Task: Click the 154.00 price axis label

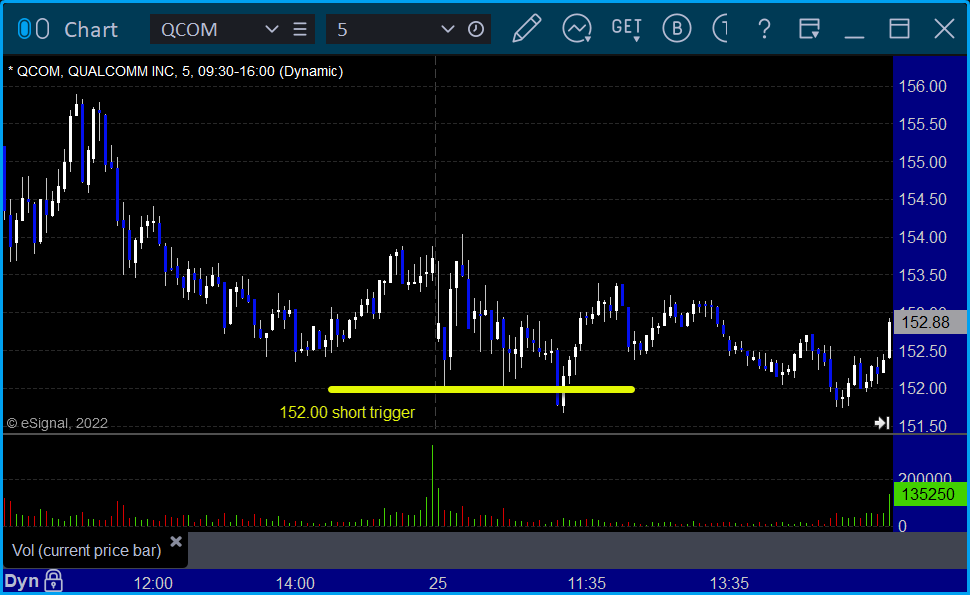Action: tap(922, 238)
